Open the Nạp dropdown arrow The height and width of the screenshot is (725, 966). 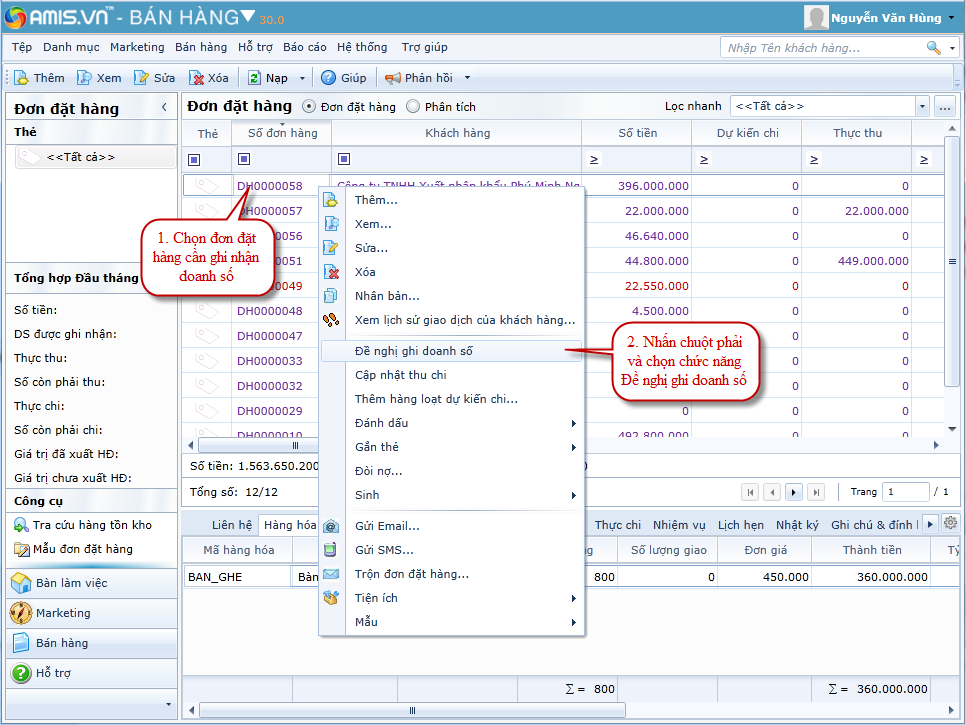[x=300, y=78]
